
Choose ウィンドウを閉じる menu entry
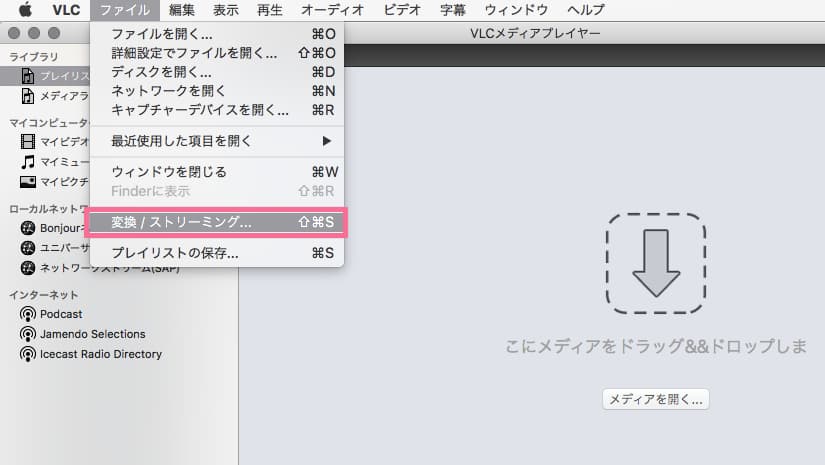(x=217, y=172)
